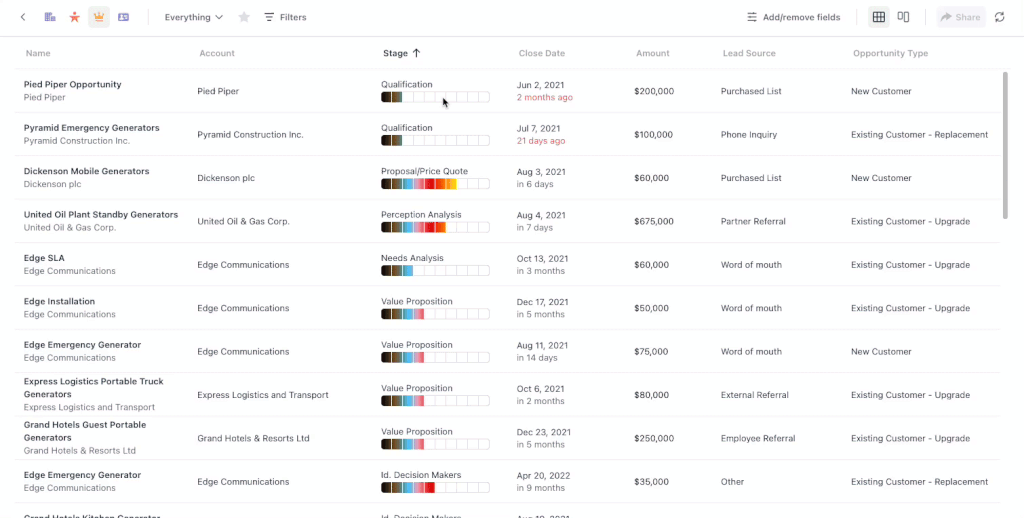This screenshot has height=518, width=1024.
Task: Open the Contacts card icon
Action: (123, 18)
